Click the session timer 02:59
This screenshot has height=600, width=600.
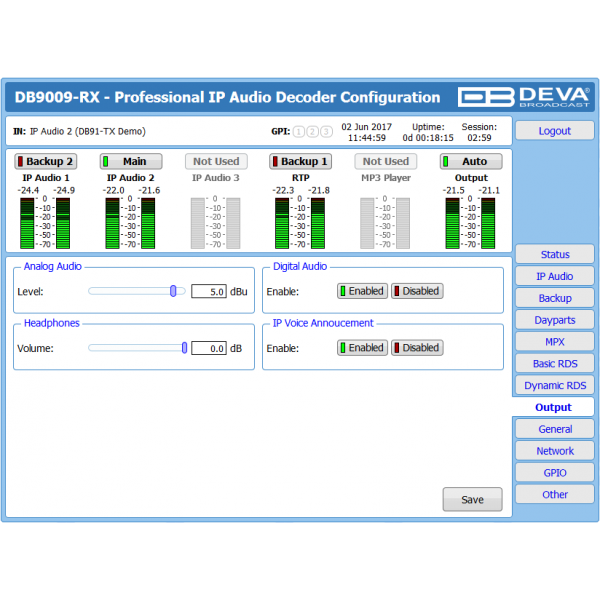(479, 138)
